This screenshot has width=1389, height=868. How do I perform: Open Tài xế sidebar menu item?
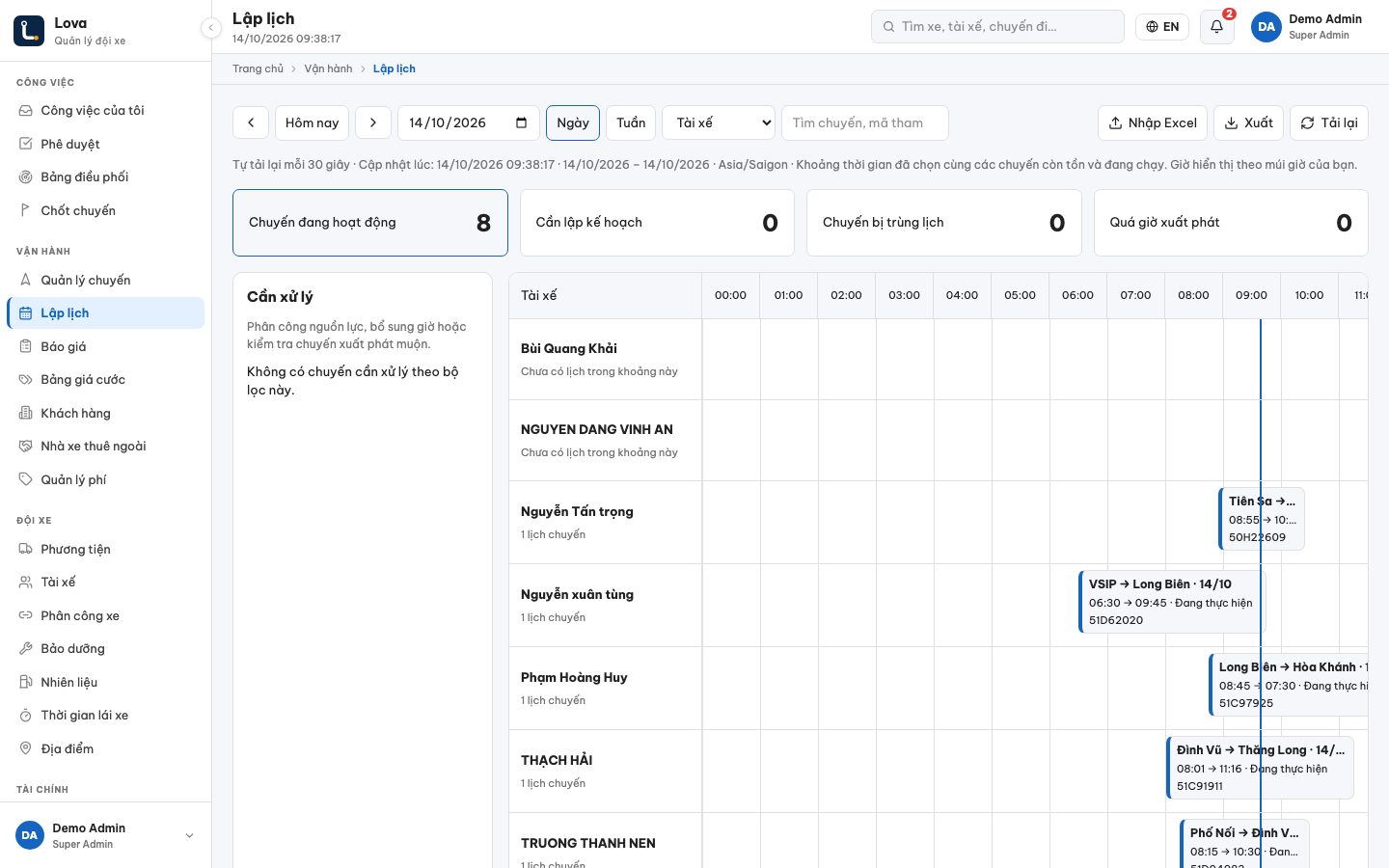pos(106,583)
